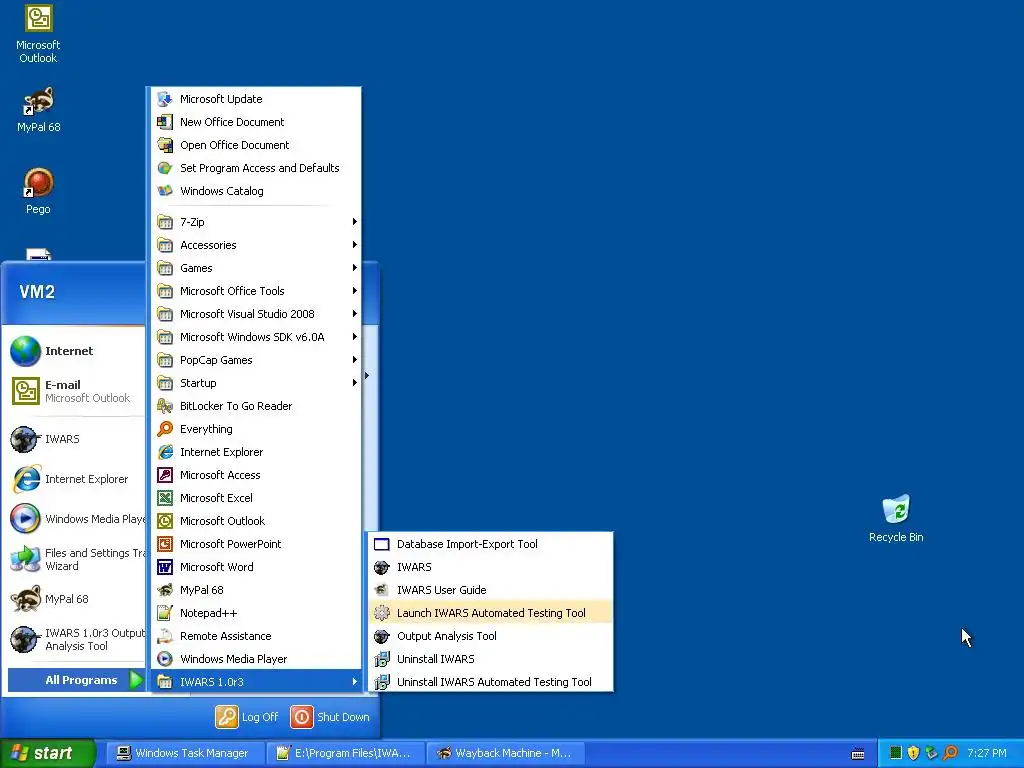Viewport: 1024px width, 768px height.
Task: Launch BitLocker To Go Reader
Action: [257, 406]
